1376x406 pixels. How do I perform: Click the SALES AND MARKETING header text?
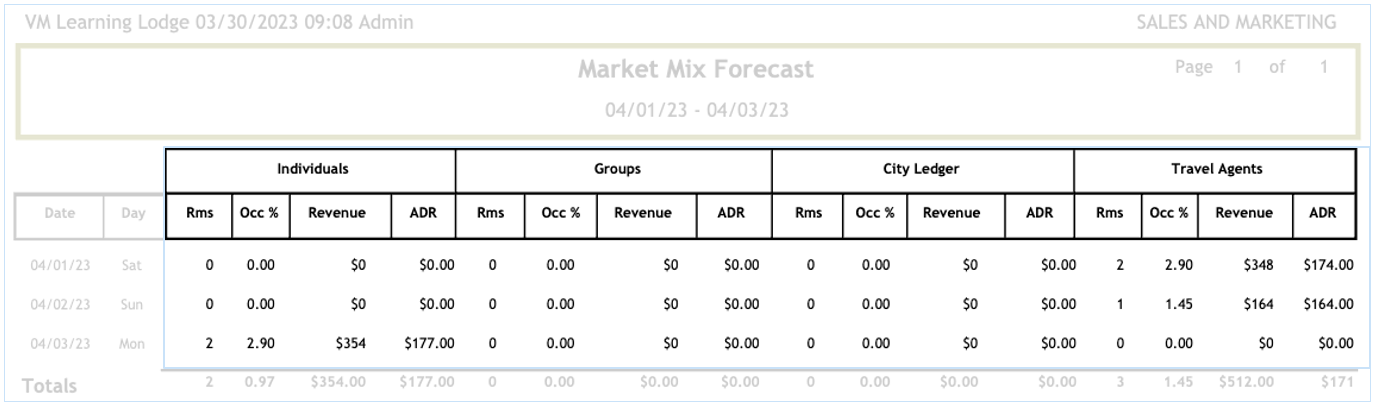pos(1236,22)
